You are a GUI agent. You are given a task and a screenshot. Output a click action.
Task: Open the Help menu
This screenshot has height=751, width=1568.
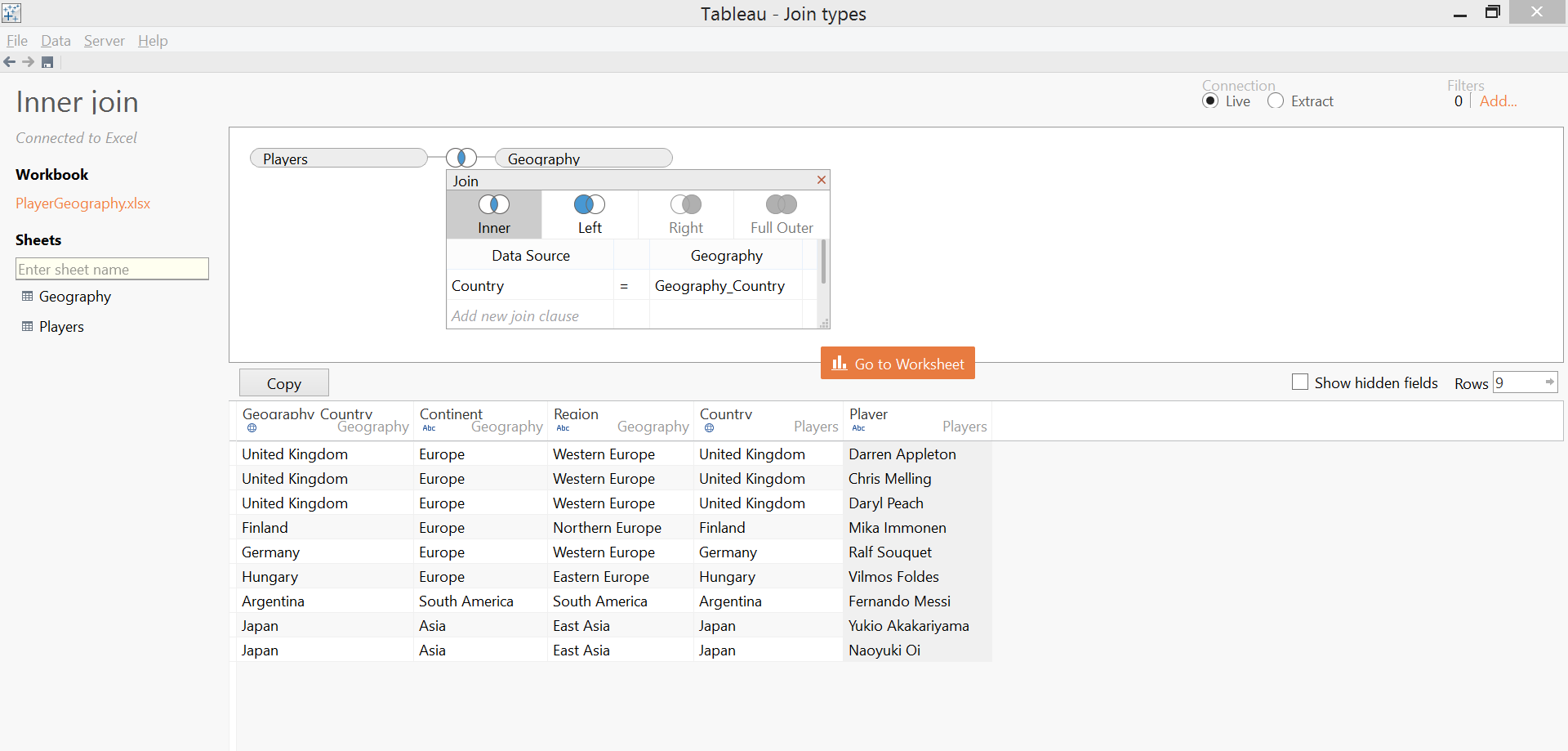(x=153, y=41)
